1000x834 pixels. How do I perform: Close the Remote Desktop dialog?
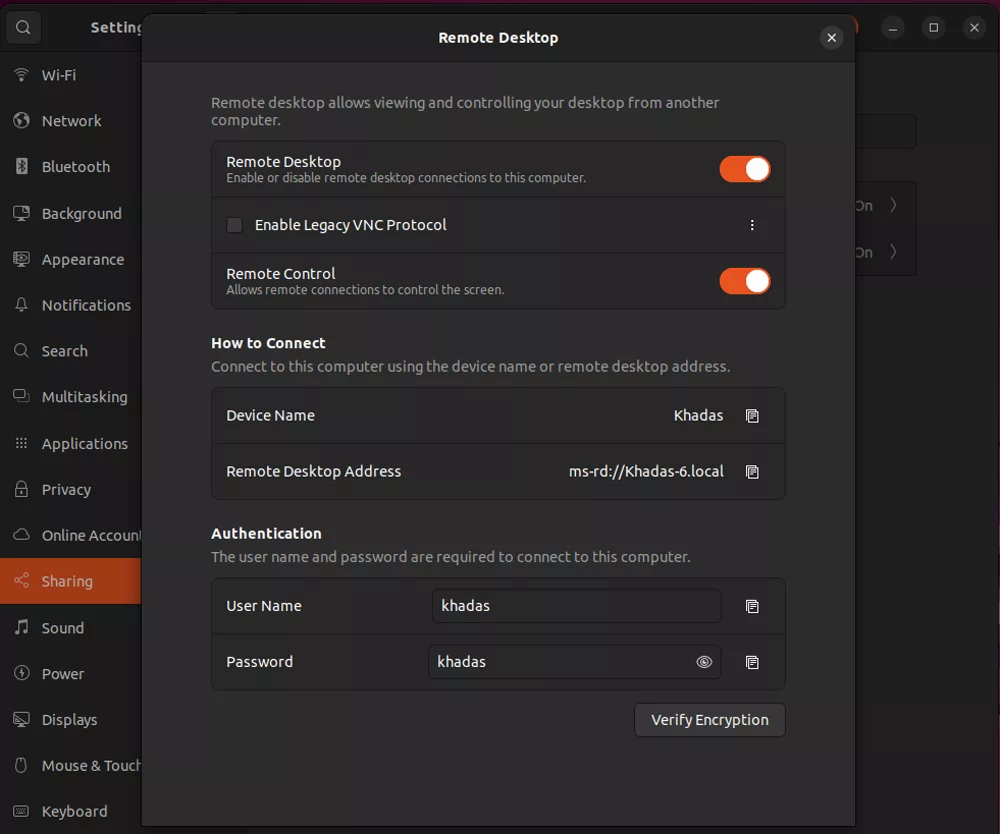[x=831, y=38]
